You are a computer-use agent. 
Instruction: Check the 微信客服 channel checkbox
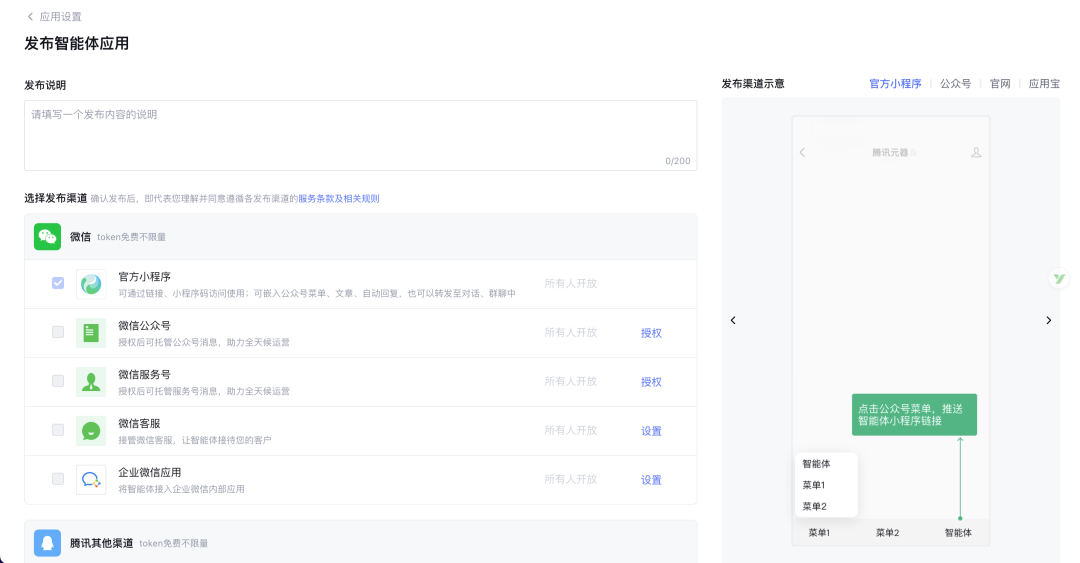click(58, 431)
